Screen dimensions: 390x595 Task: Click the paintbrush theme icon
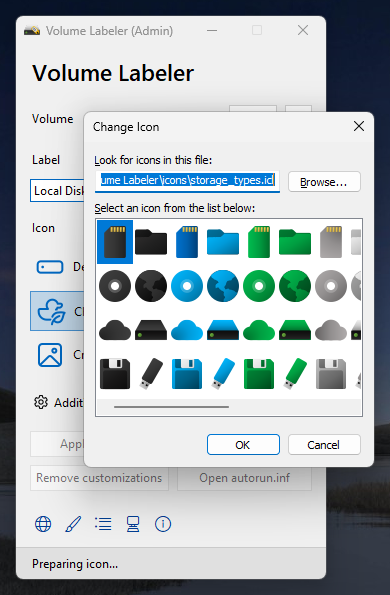coord(73,524)
